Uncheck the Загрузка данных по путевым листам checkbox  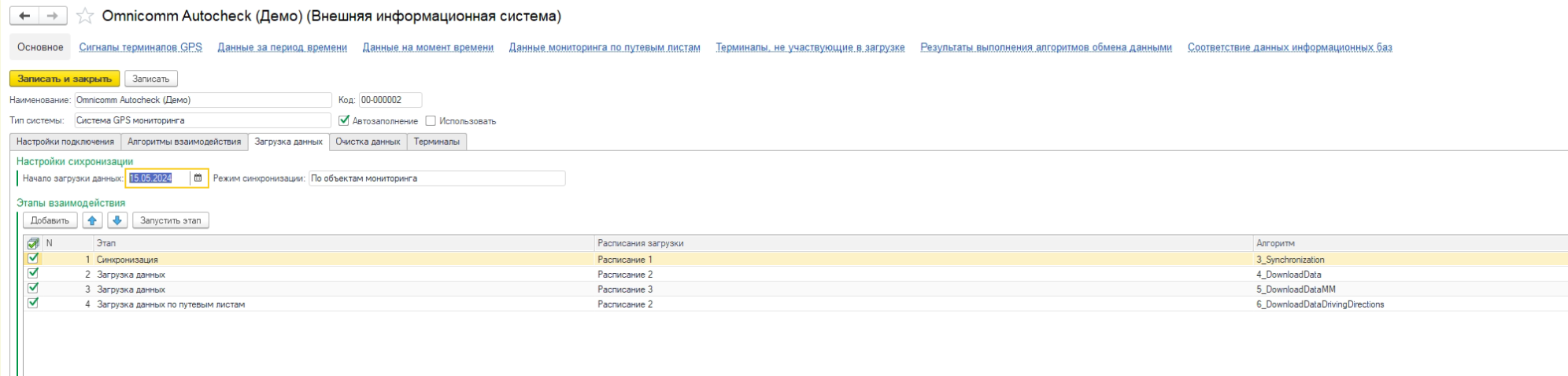coord(33,304)
